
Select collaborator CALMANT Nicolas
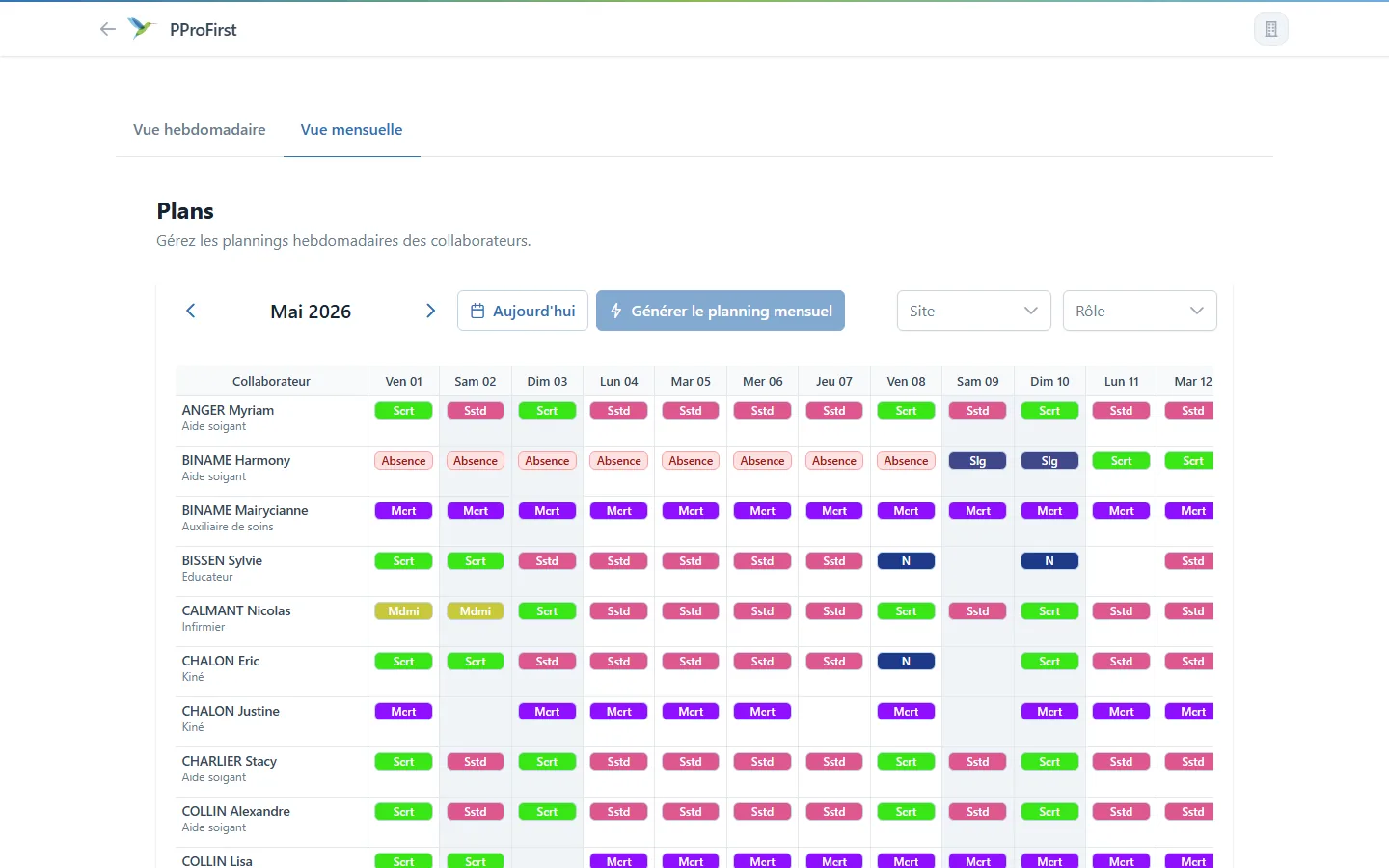(236, 610)
